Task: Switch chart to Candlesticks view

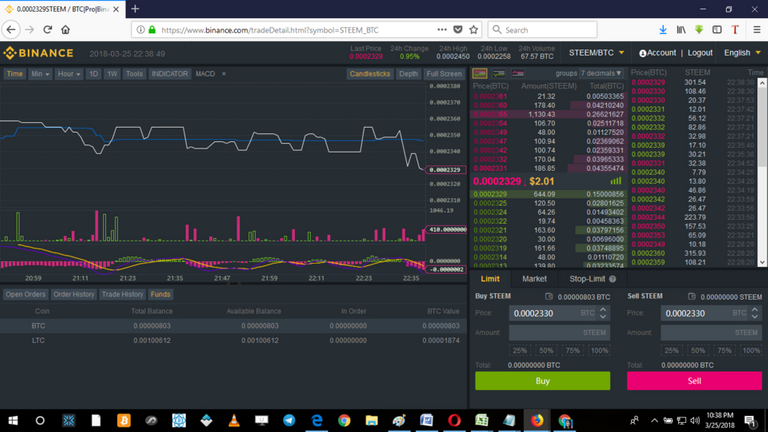Action: coord(370,74)
